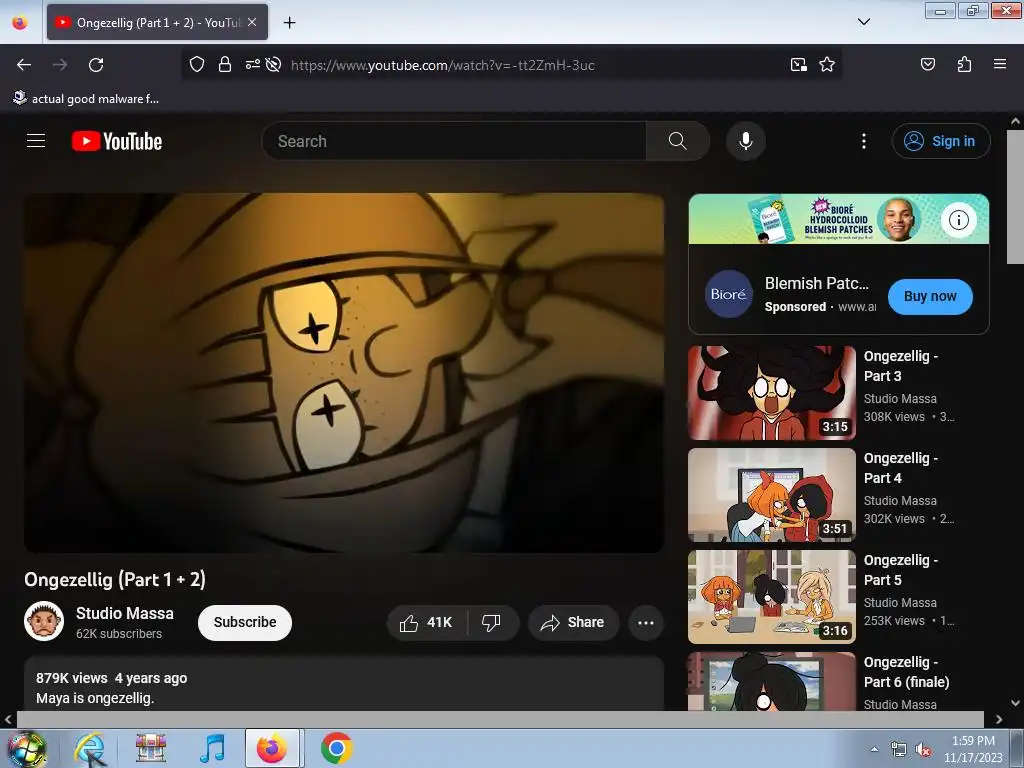Go back with the browser back arrow

(24, 65)
